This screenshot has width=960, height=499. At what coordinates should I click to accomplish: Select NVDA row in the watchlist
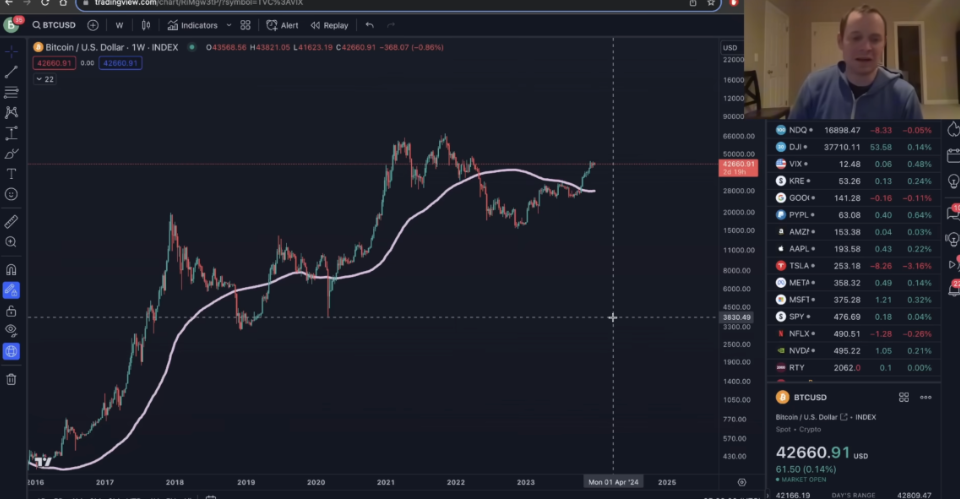(x=853, y=351)
